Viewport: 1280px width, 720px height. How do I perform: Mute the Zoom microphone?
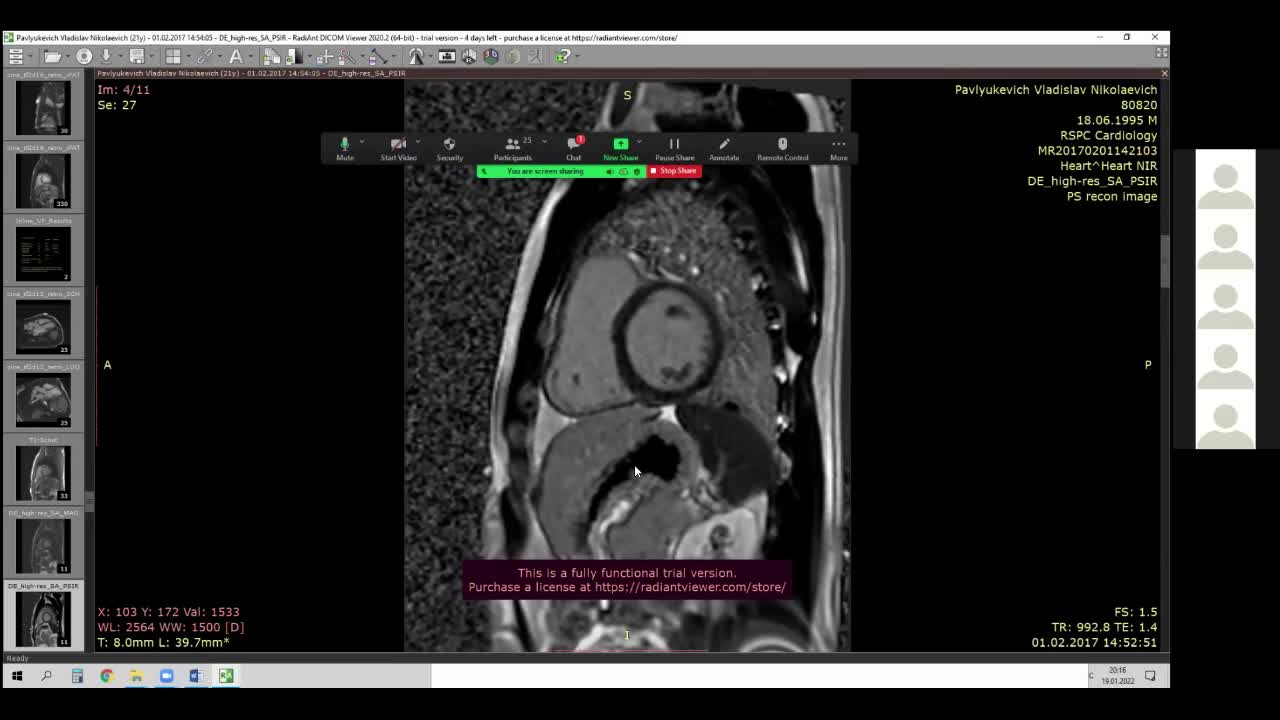coord(345,149)
